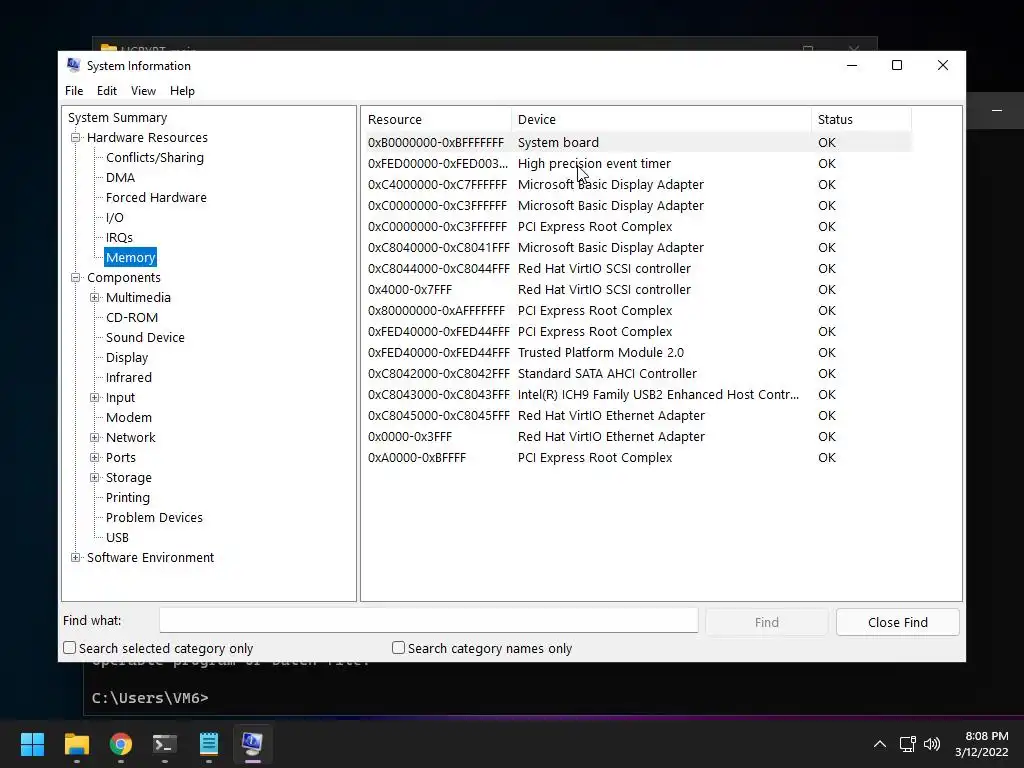This screenshot has width=1024, height=768.
Task: Switch to the terminal taskbar icon
Action: tap(165, 744)
